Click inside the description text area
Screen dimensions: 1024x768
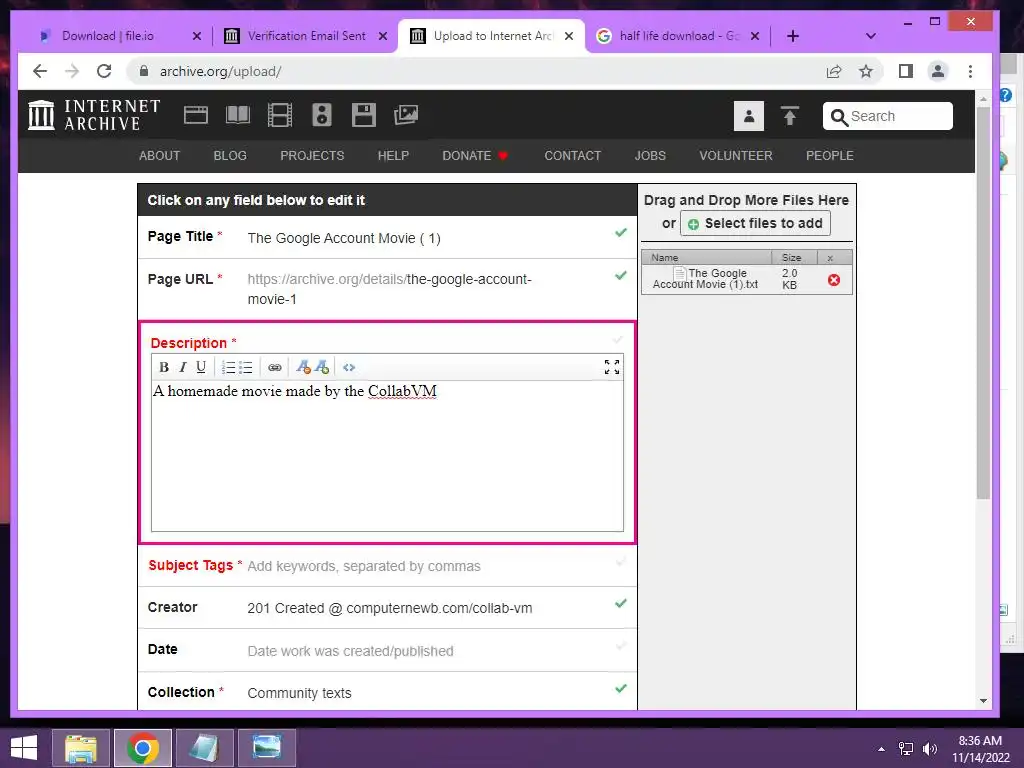pyautogui.click(x=387, y=456)
